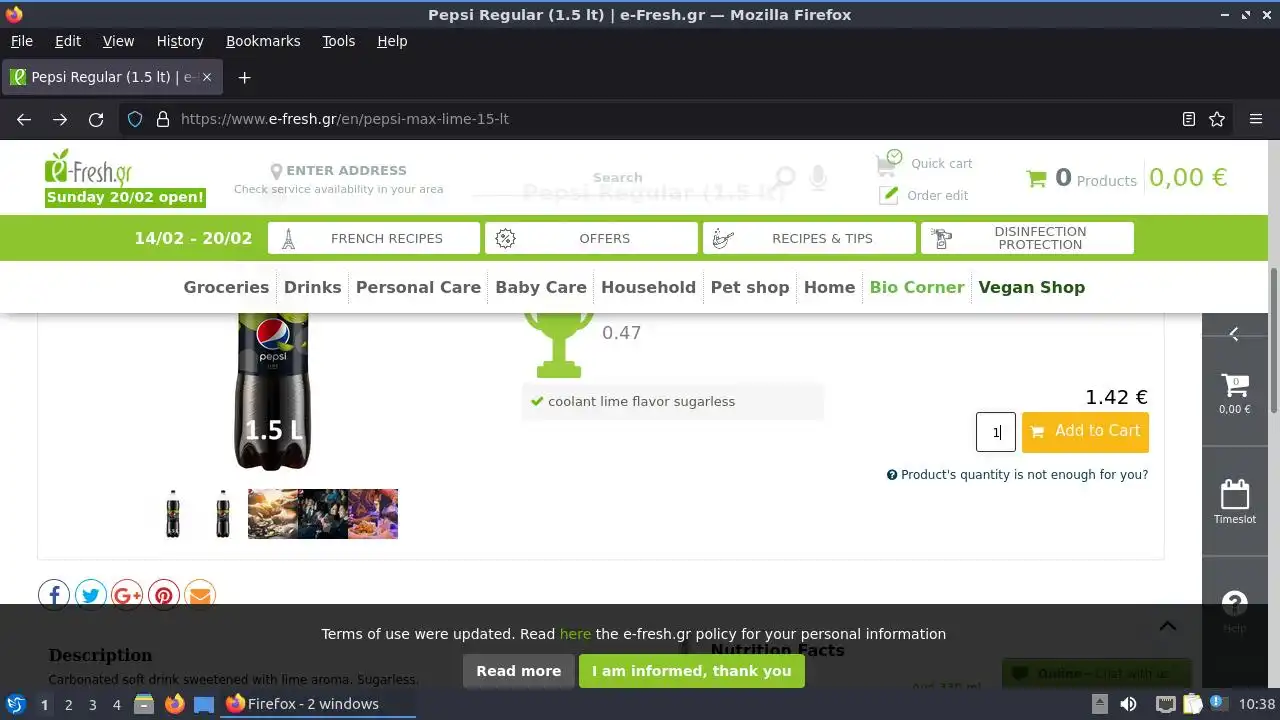Screen dimensions: 1280x720
Task: View site security via the padlock icon
Action: point(163,119)
